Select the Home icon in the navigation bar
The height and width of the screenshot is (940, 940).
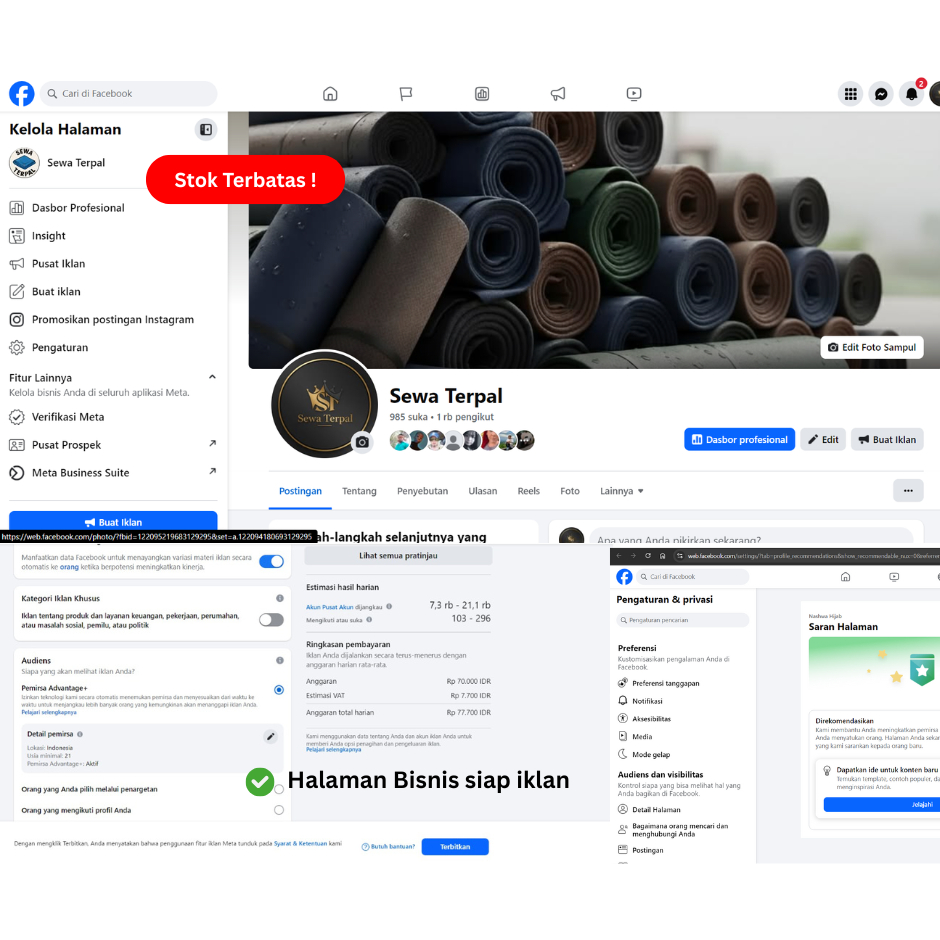(x=330, y=93)
